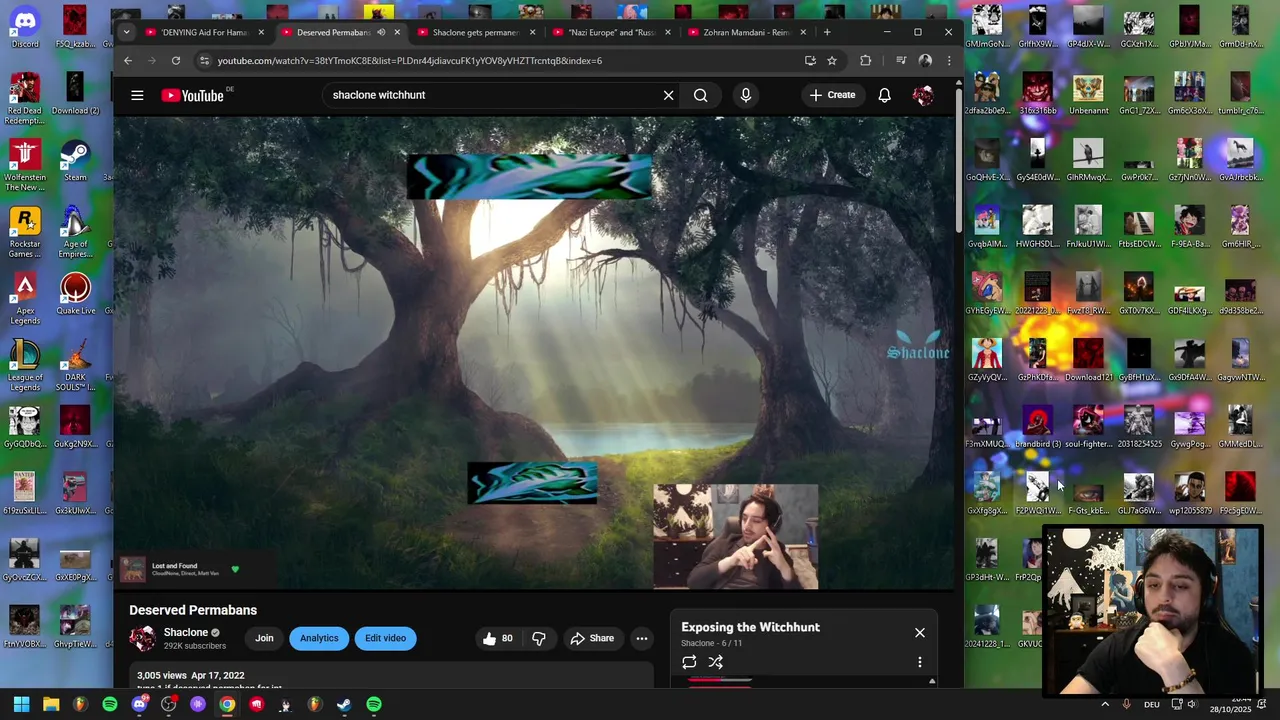Open the Quake Live desktop shortcut

pyautogui.click(x=75, y=293)
